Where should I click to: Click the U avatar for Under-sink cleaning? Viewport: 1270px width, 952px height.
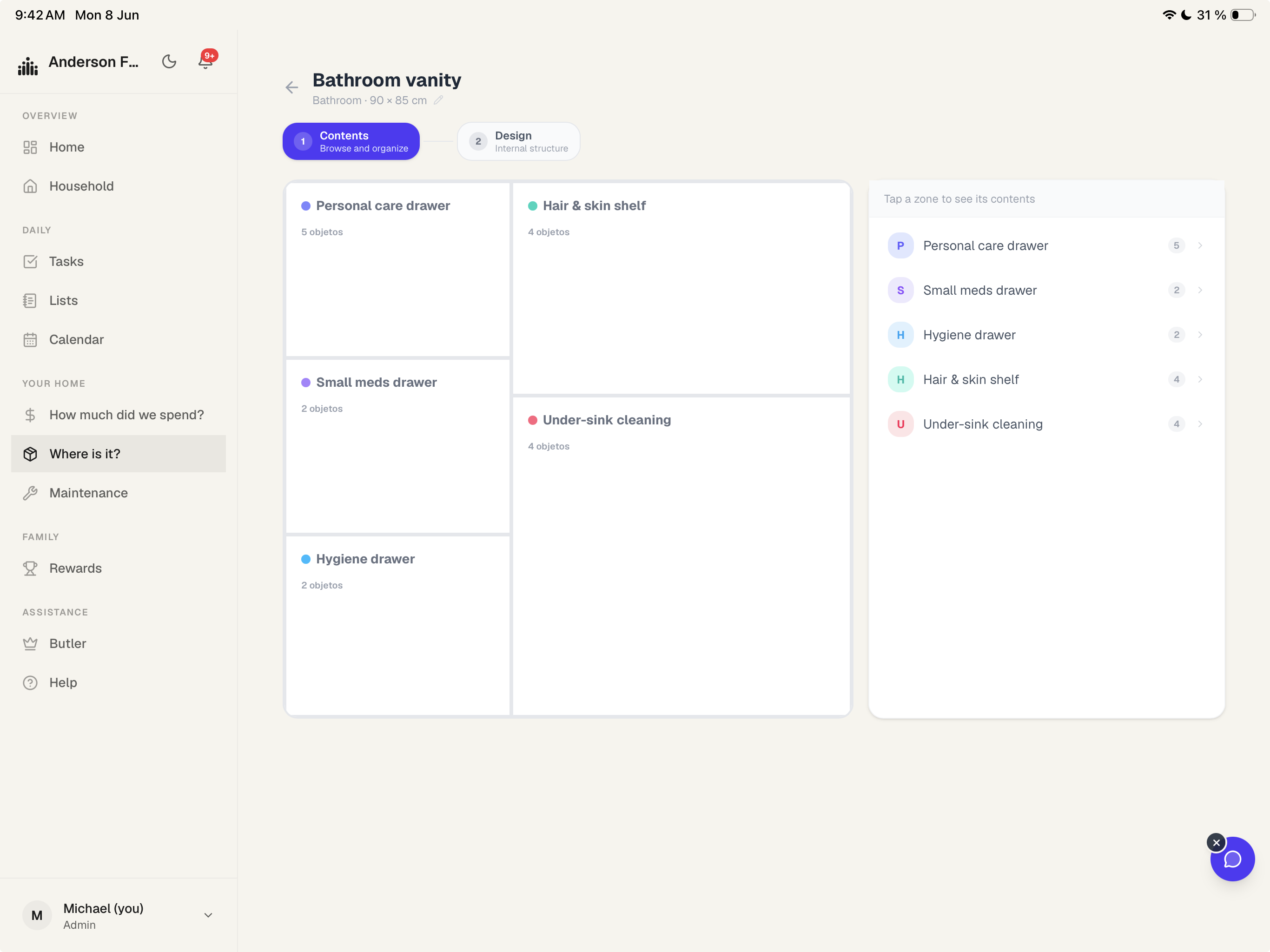(x=900, y=424)
